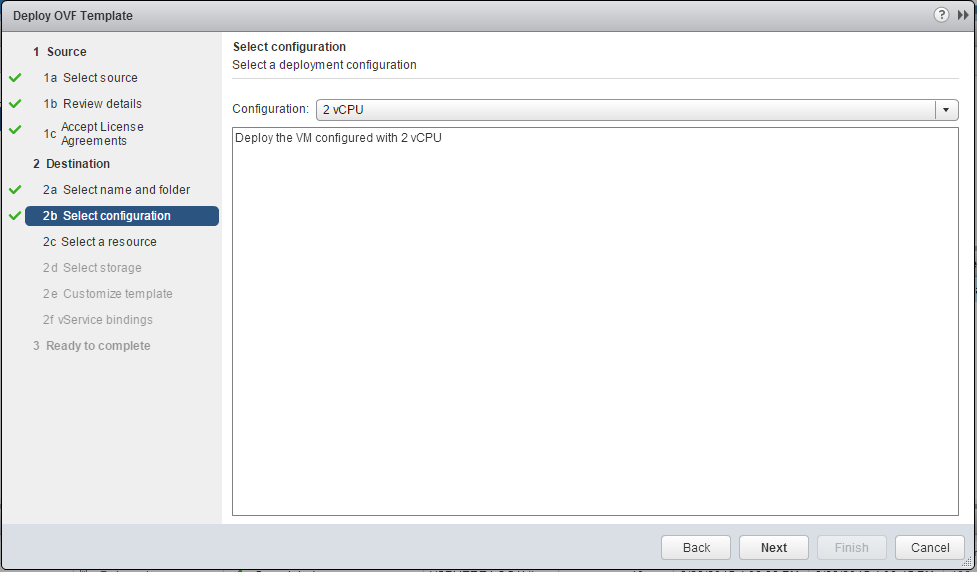Open the Configuration dropdown arrow
The width and height of the screenshot is (977, 572).
946,110
